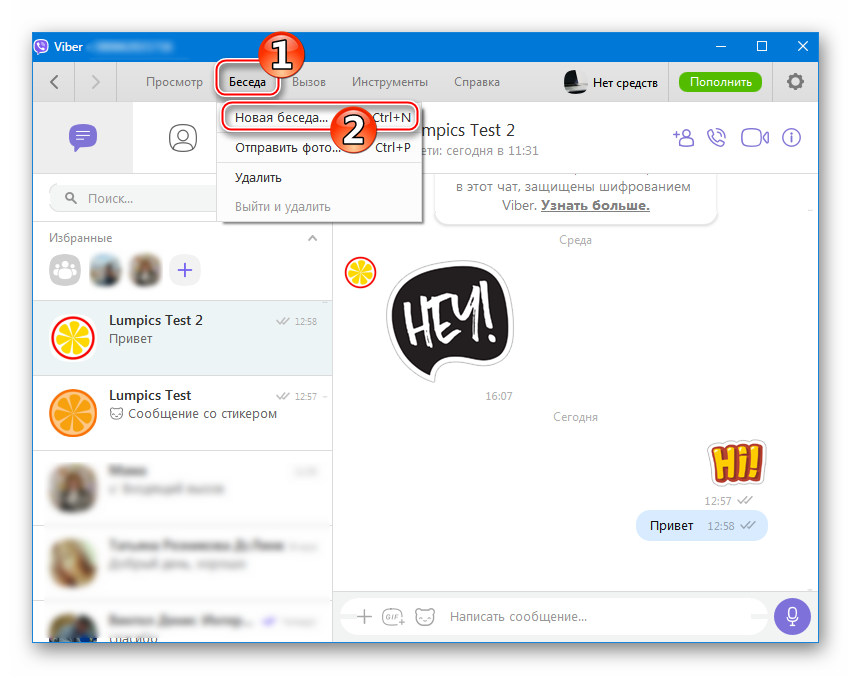Image resolution: width=851 pixels, height=675 pixels.
Task: Open the Просмотр menu
Action: tap(174, 82)
